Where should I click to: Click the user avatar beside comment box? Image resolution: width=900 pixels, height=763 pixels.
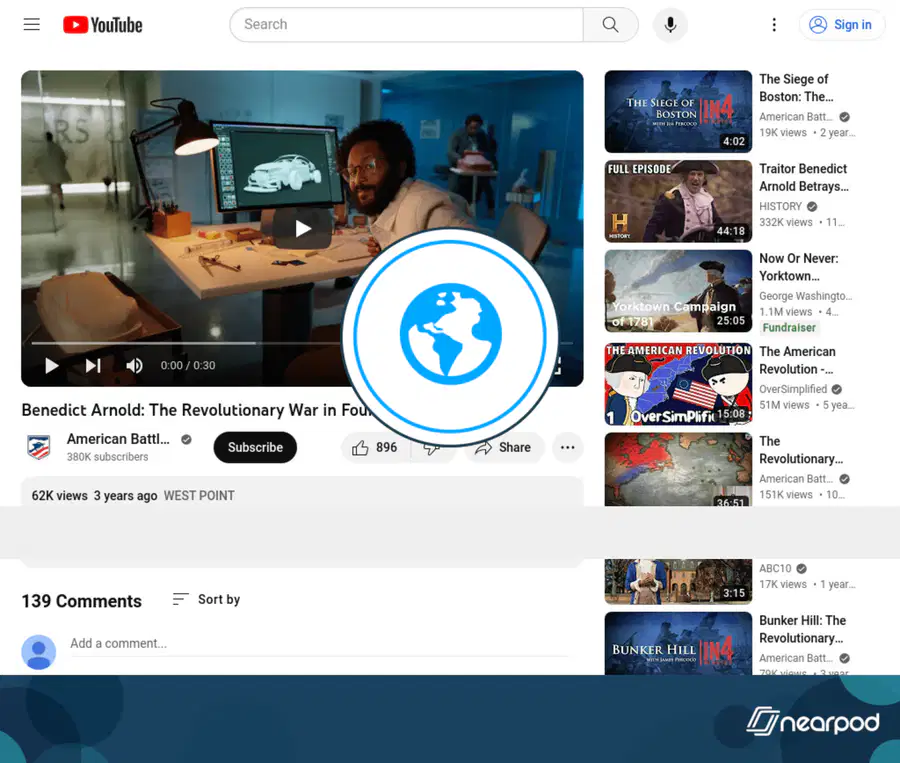coord(38,652)
